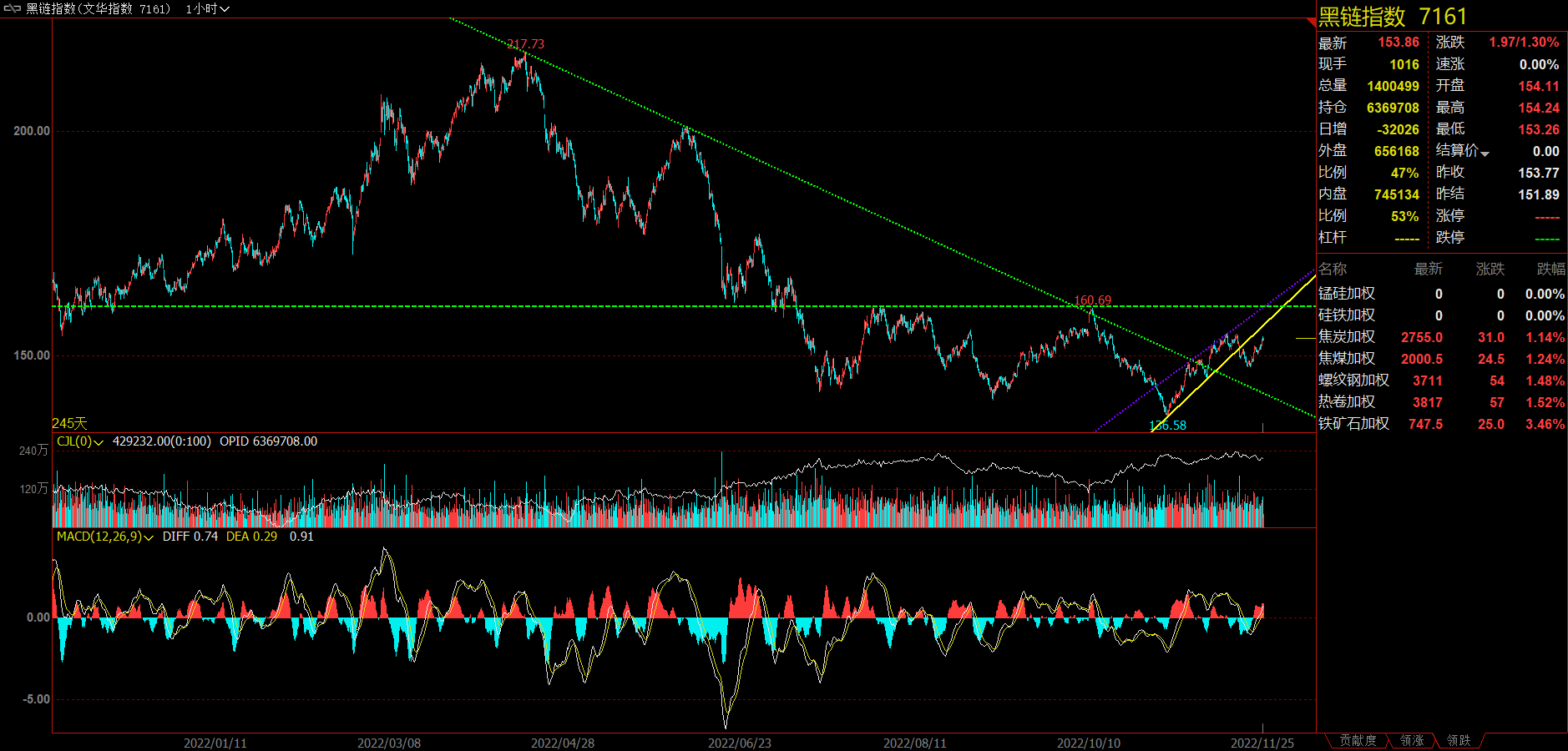Viewport: 1568px width, 751px height.
Task: Click the 昨收 value 153.77
Action: click(1539, 173)
